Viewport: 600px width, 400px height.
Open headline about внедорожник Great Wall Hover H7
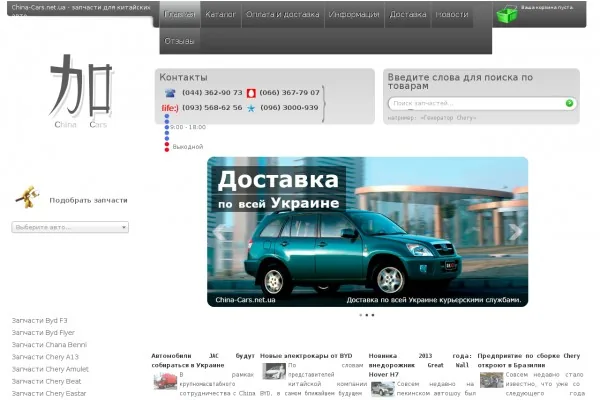click(420, 365)
